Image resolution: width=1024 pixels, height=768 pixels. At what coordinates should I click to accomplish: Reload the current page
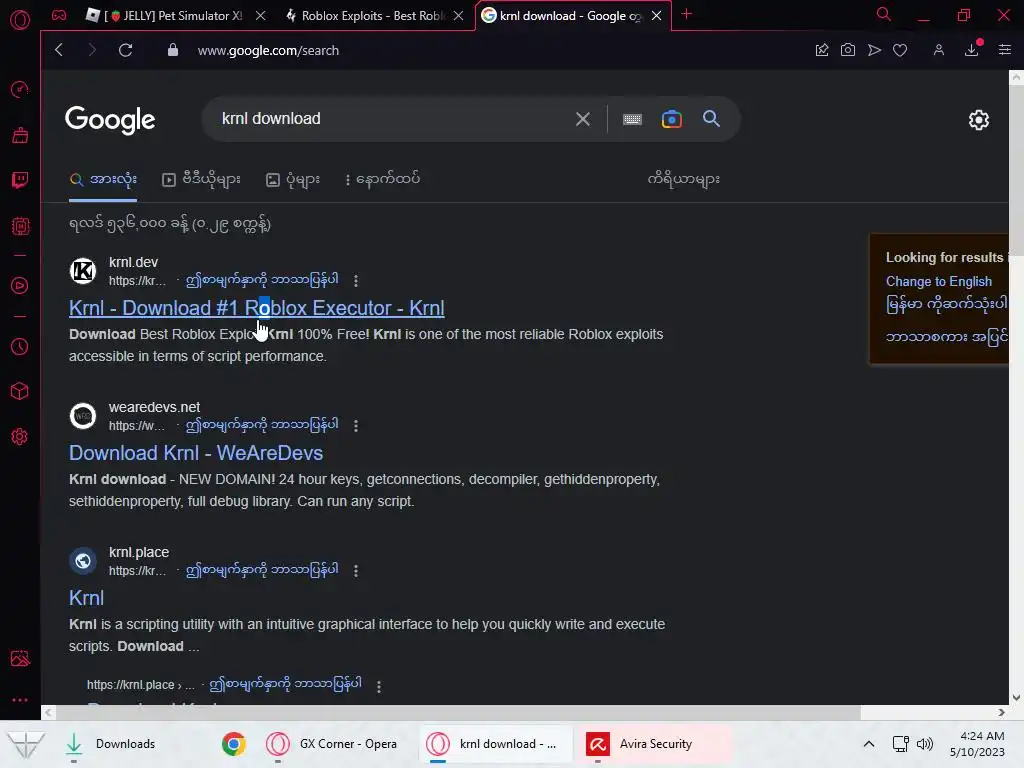(x=125, y=50)
